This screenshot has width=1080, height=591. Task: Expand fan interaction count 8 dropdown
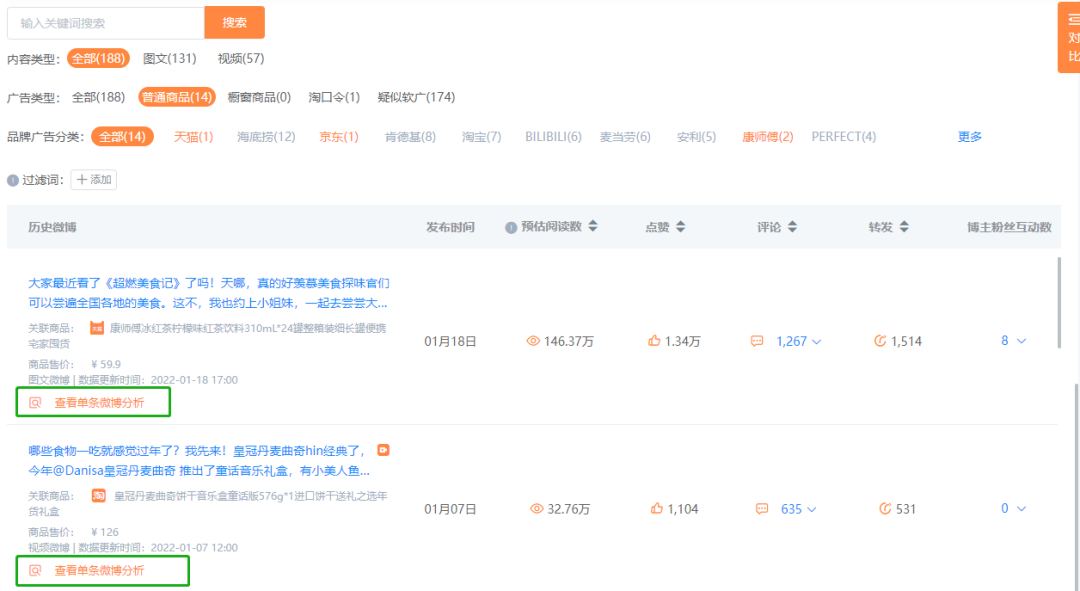[x=1021, y=341]
